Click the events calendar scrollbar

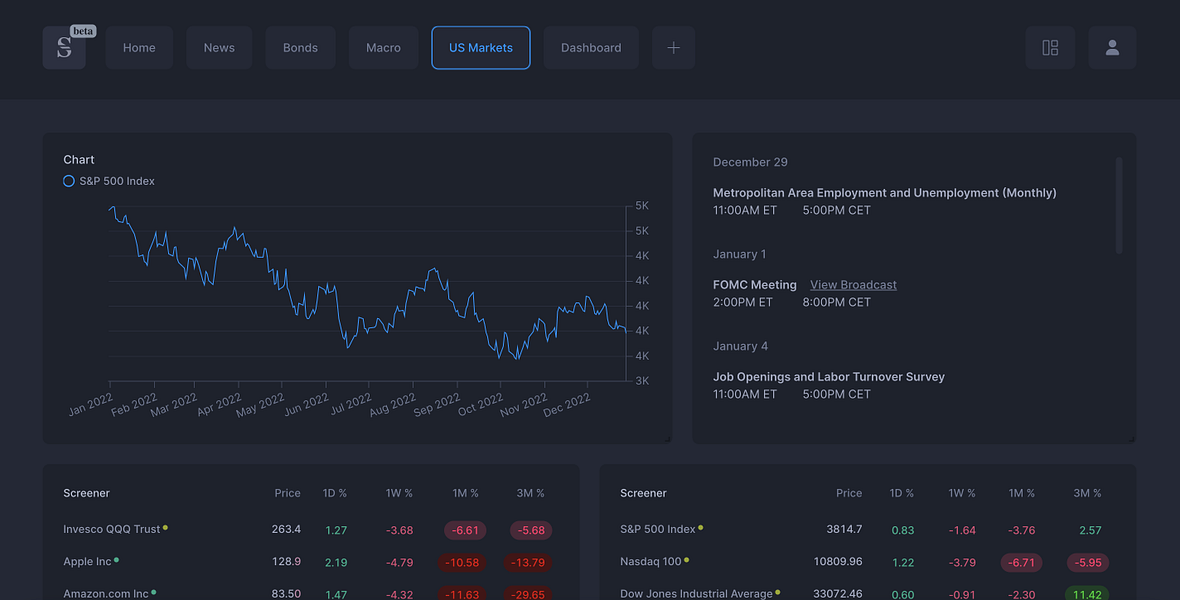coord(1119,206)
